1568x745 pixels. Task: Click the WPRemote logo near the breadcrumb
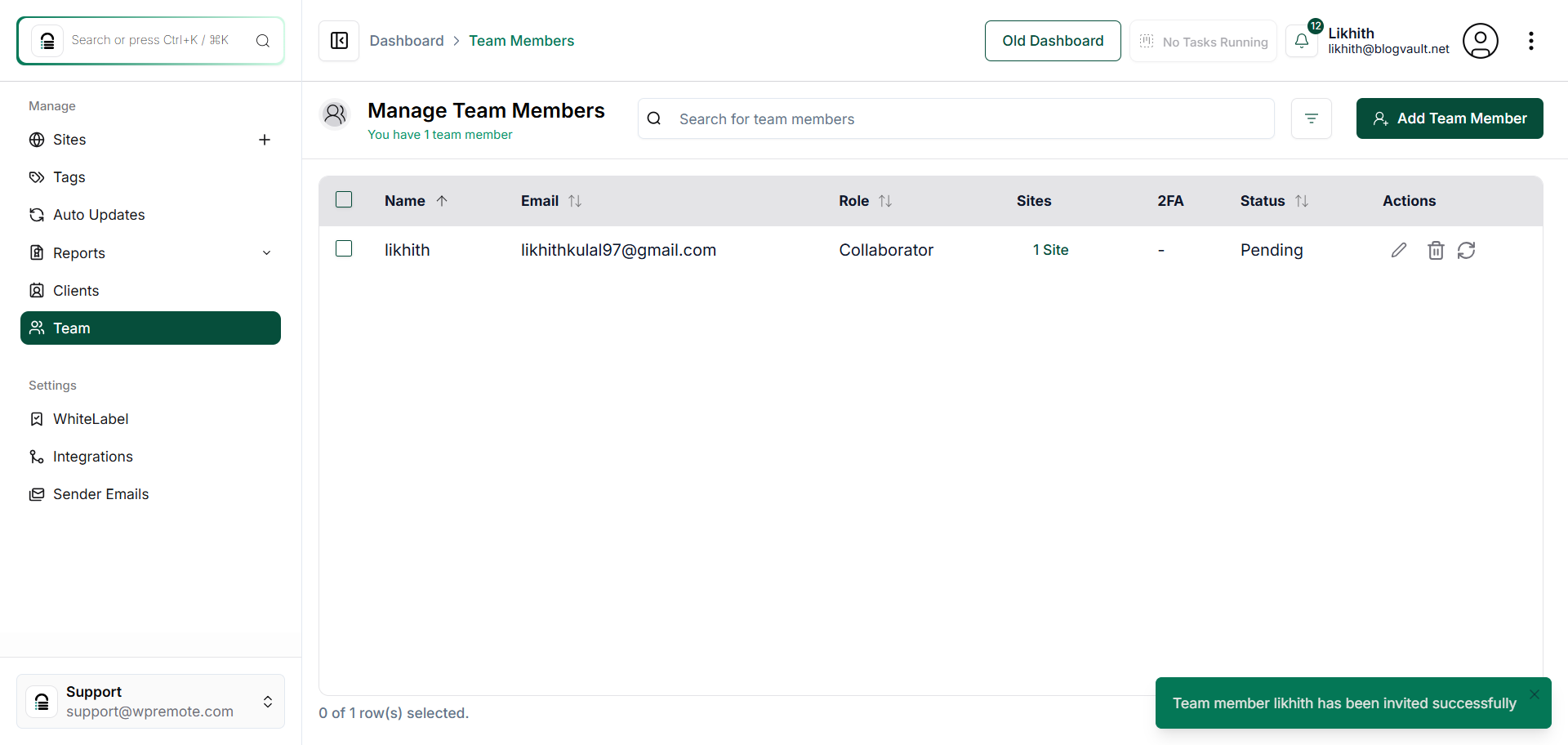click(x=338, y=40)
